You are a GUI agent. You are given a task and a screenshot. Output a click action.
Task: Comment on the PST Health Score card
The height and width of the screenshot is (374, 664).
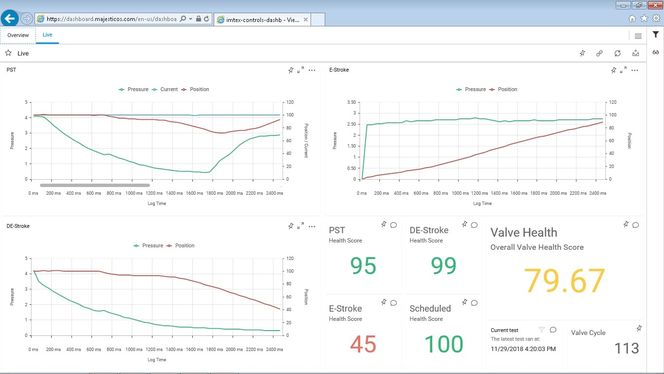393,225
